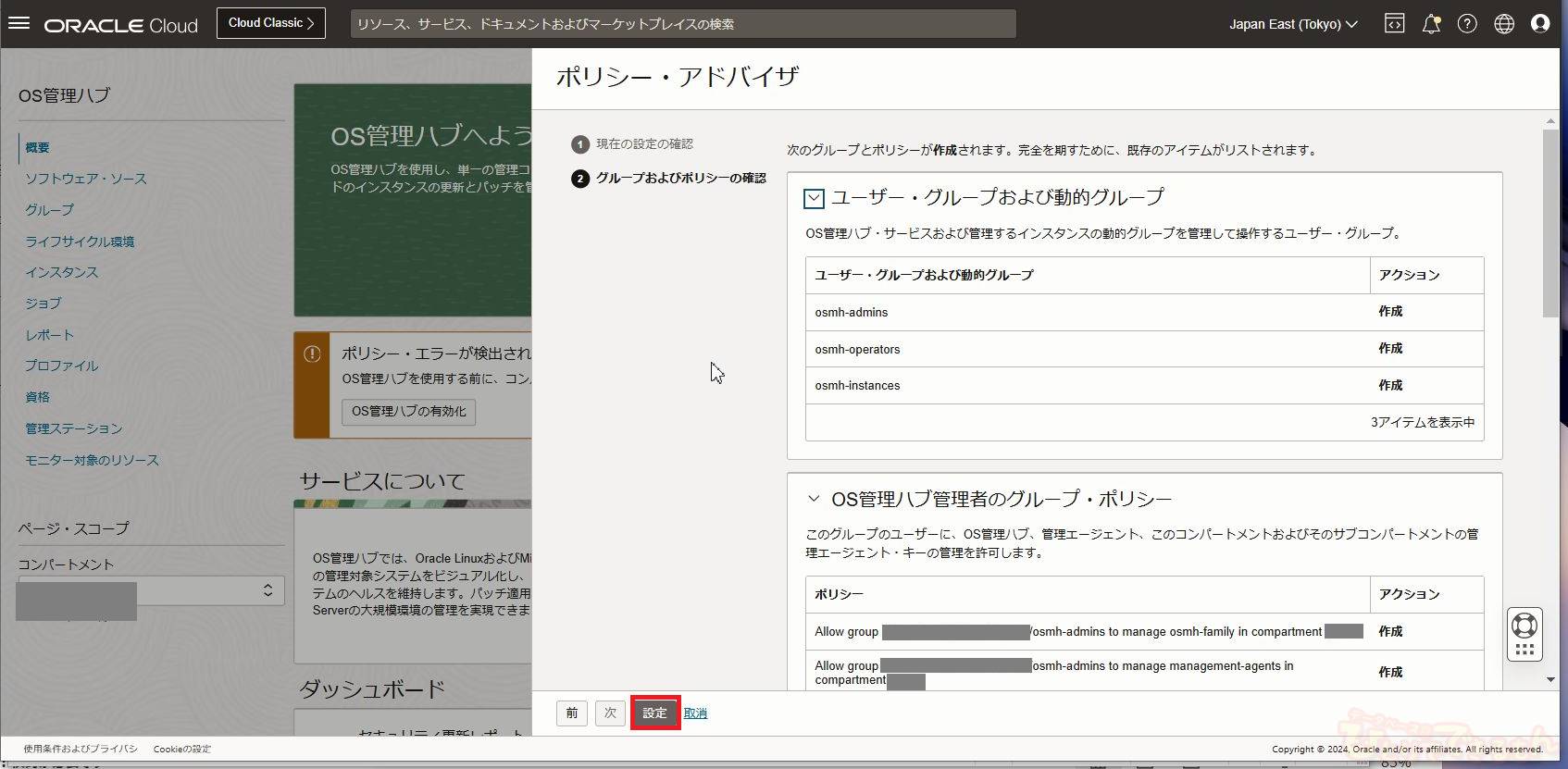Select ソフトウェア・ソース in sidebar
This screenshot has width=1568, height=769.
[86, 179]
